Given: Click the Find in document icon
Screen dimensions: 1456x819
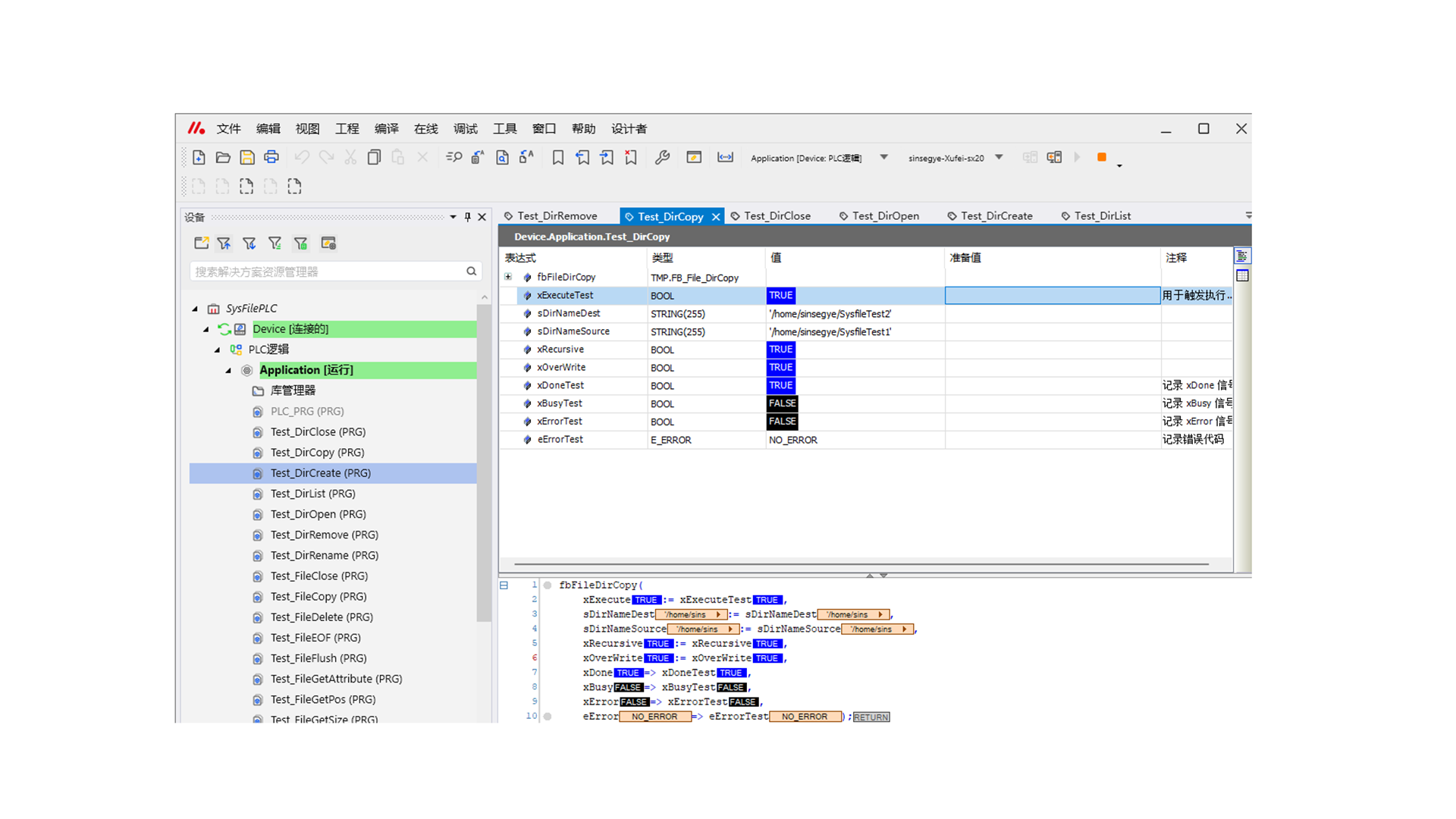Looking at the screenshot, I should tap(502, 157).
